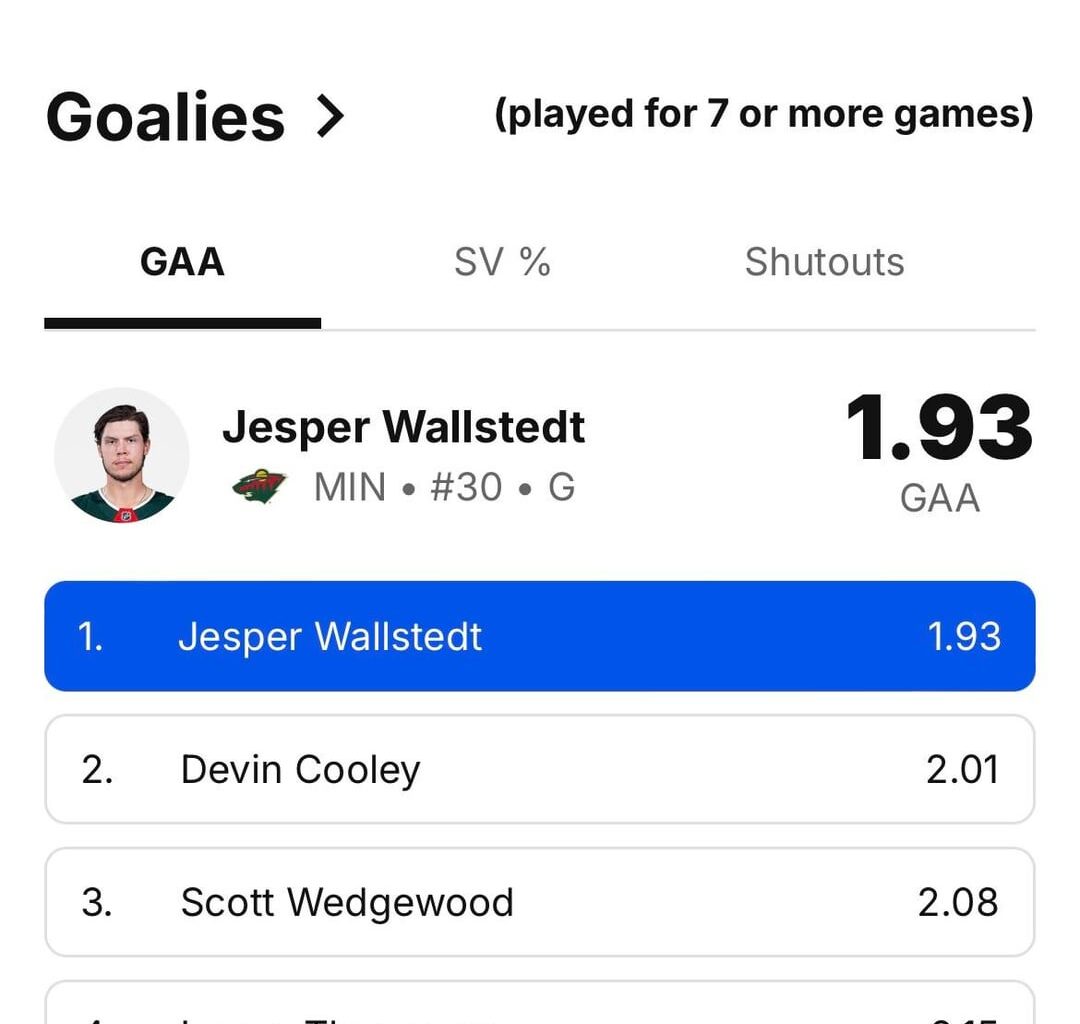Select the Devin Cooley row
This screenshot has width=1080, height=1024.
540,769
